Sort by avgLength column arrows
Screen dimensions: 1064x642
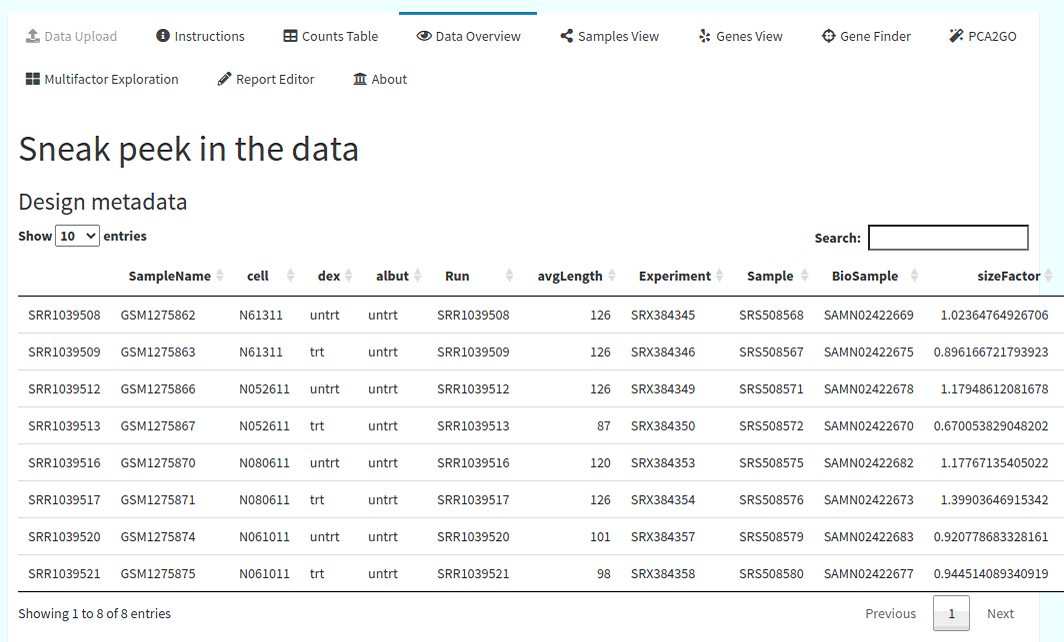pos(611,276)
